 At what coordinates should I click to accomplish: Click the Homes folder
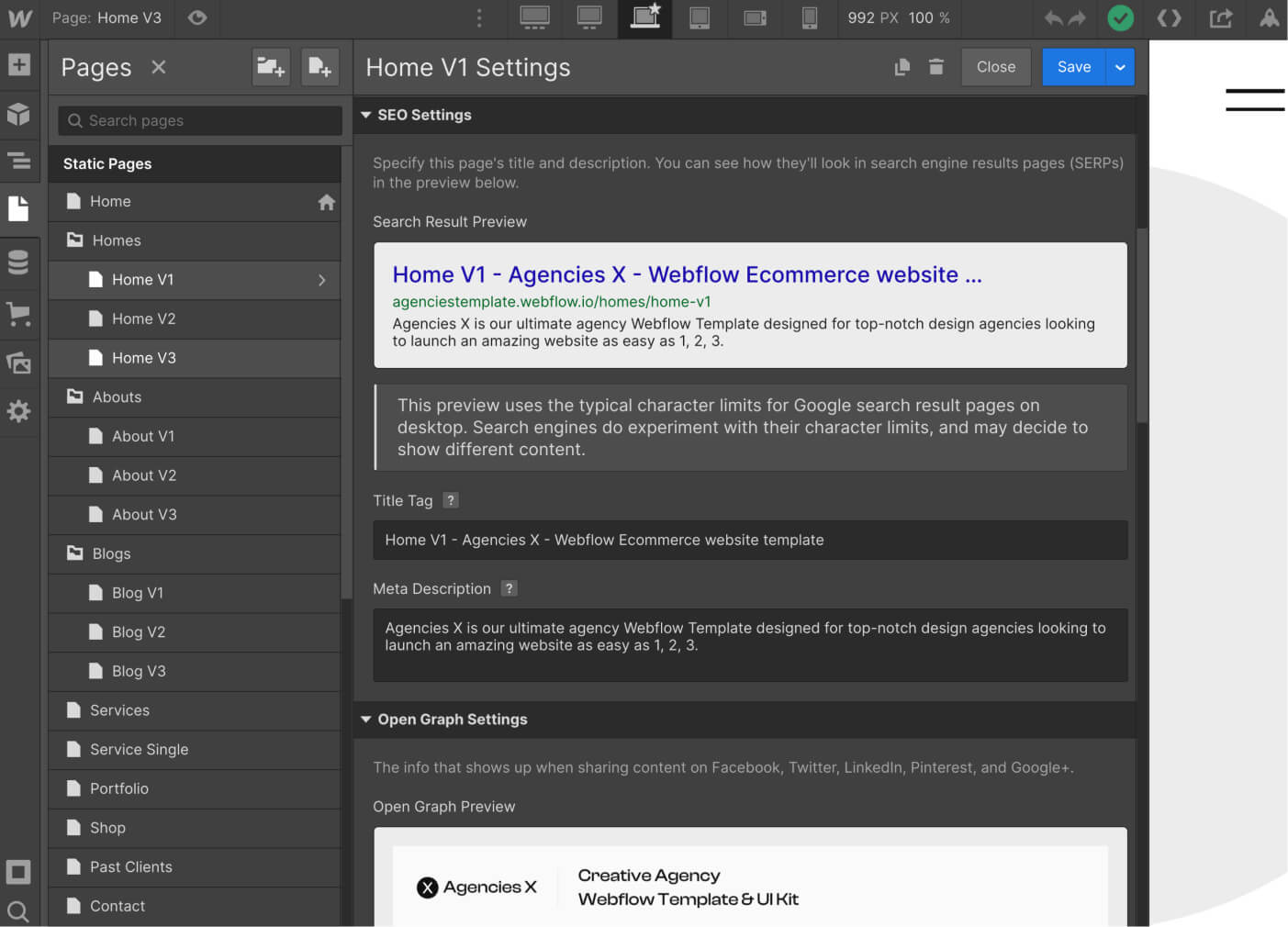coord(195,240)
